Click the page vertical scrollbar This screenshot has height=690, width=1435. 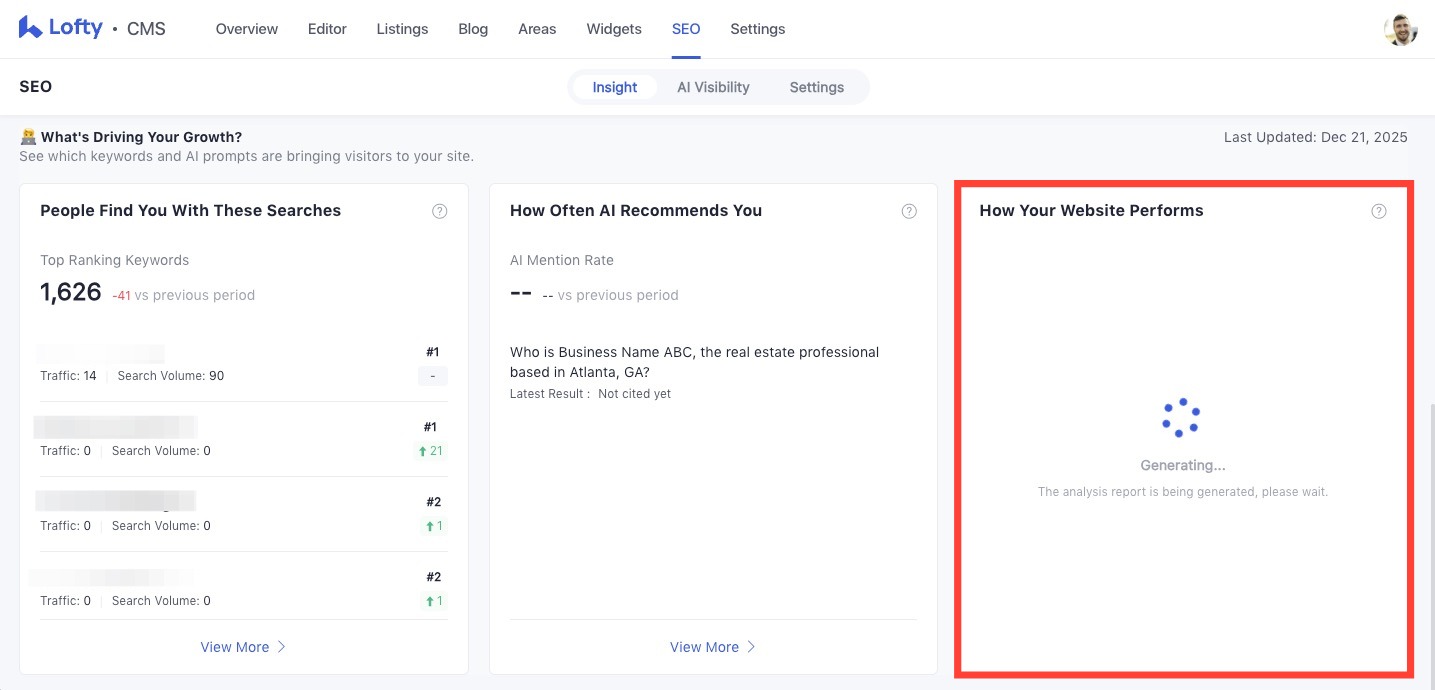1429,540
